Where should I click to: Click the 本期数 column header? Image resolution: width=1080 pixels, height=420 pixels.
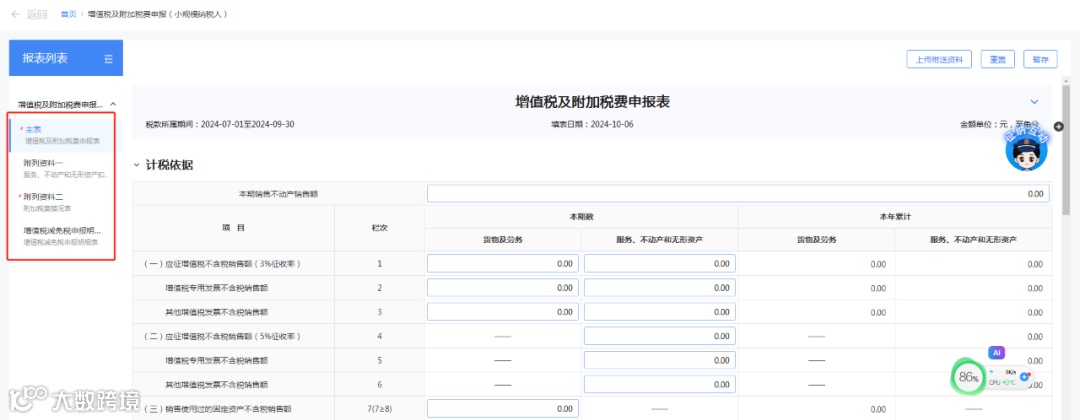click(581, 216)
